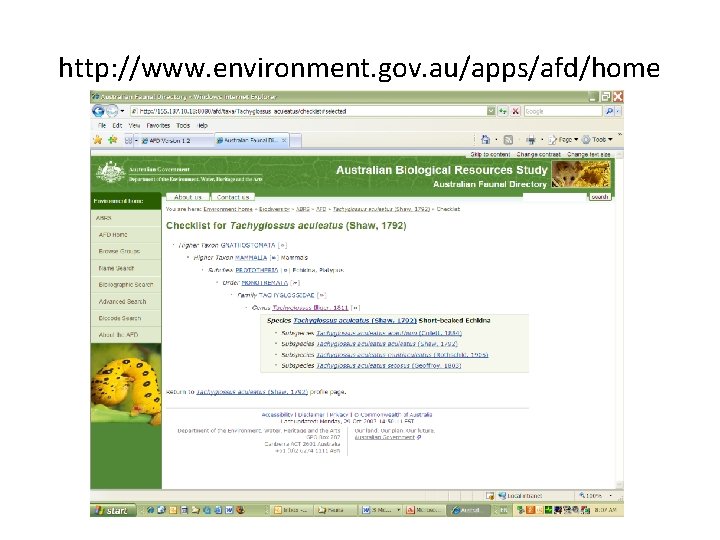720x540 pixels.
Task: Open recent pages dropdown beside Forward button
Action: tap(122, 111)
